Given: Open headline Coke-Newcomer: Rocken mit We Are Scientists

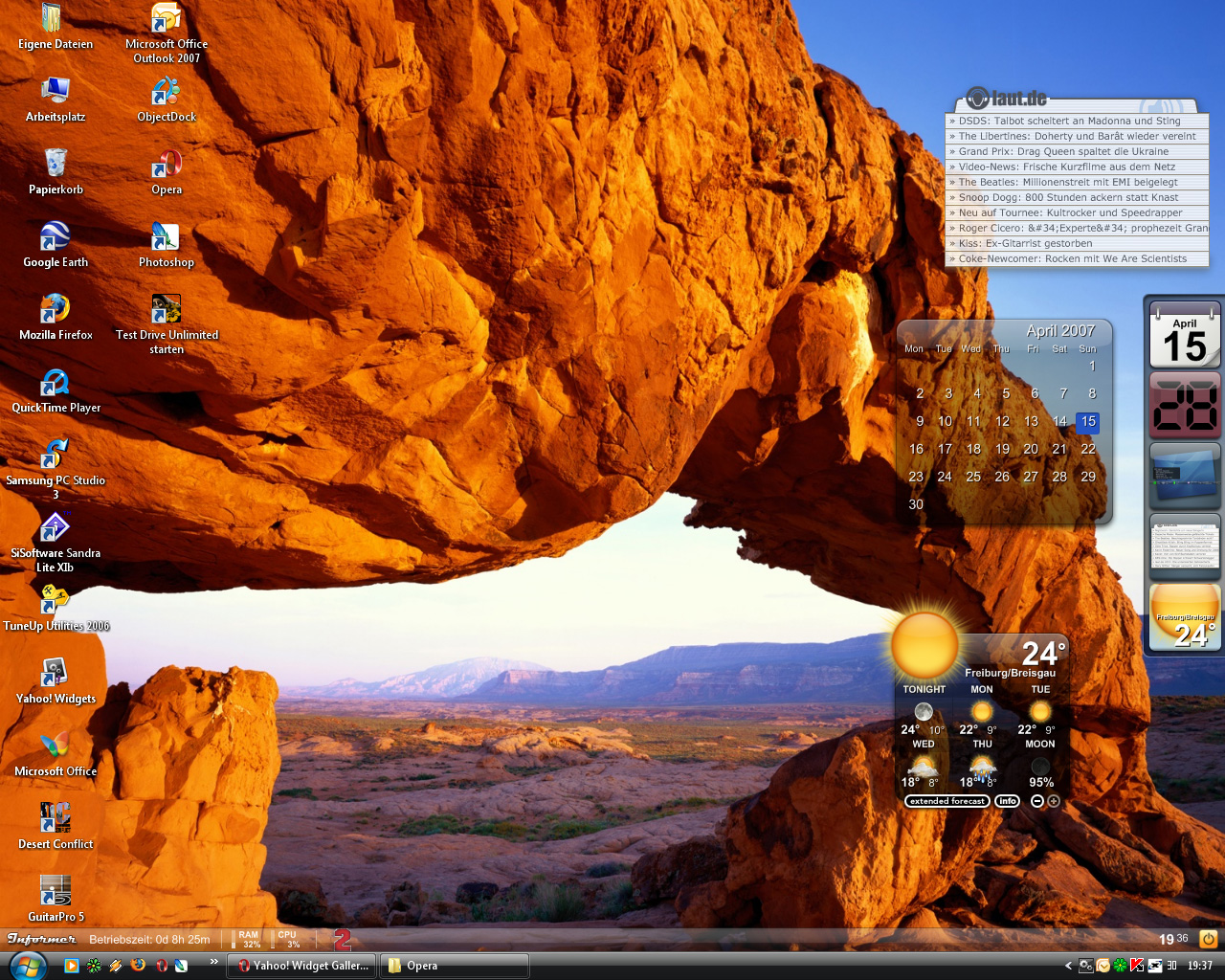Looking at the screenshot, I should point(1078,258).
